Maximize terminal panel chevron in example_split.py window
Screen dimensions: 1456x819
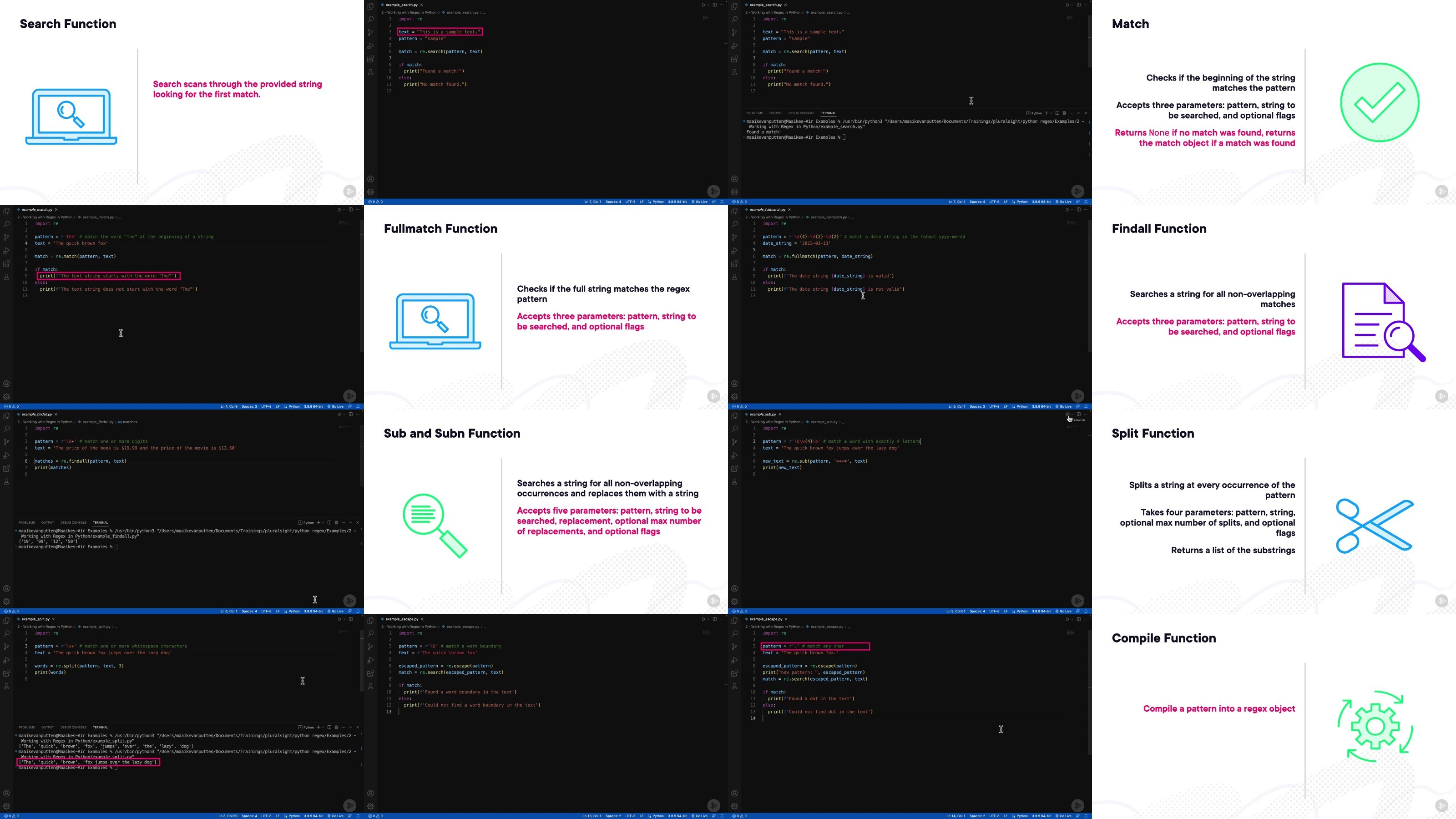pos(350,728)
